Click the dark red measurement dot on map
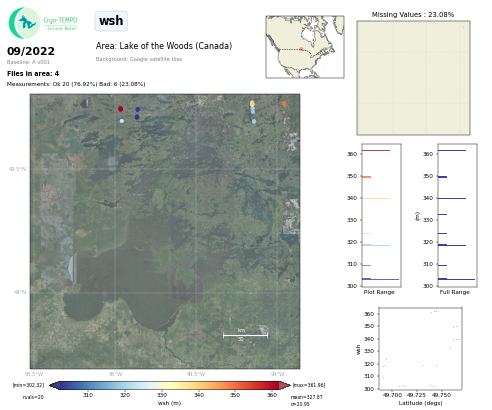 pos(121,109)
